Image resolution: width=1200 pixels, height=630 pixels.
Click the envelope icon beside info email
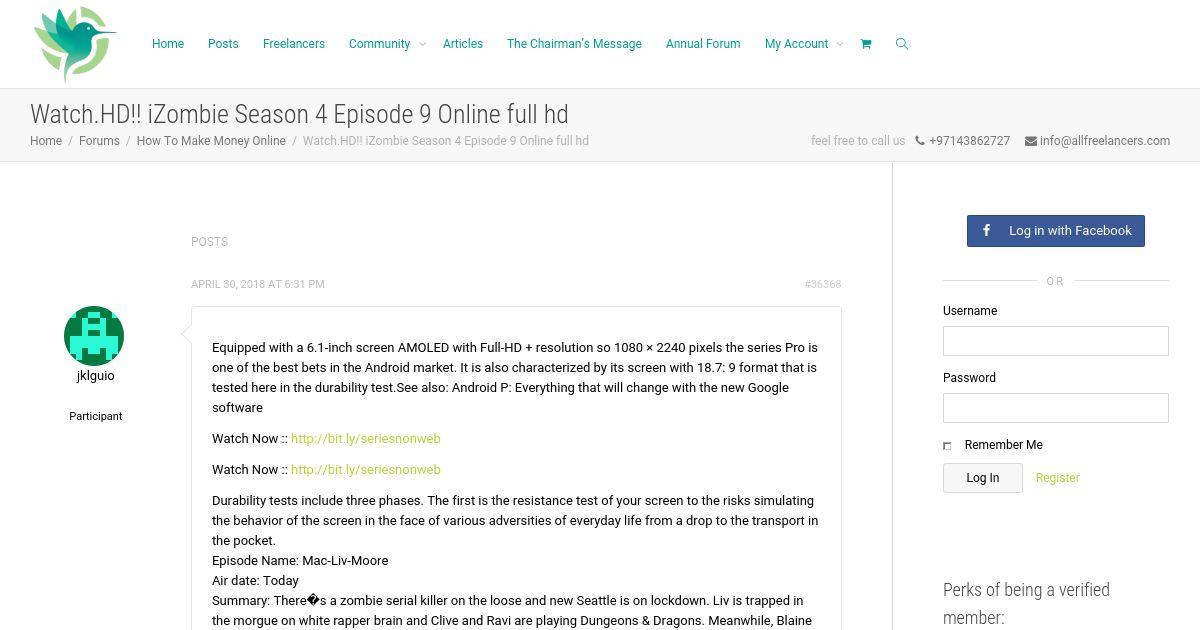pos(1031,141)
